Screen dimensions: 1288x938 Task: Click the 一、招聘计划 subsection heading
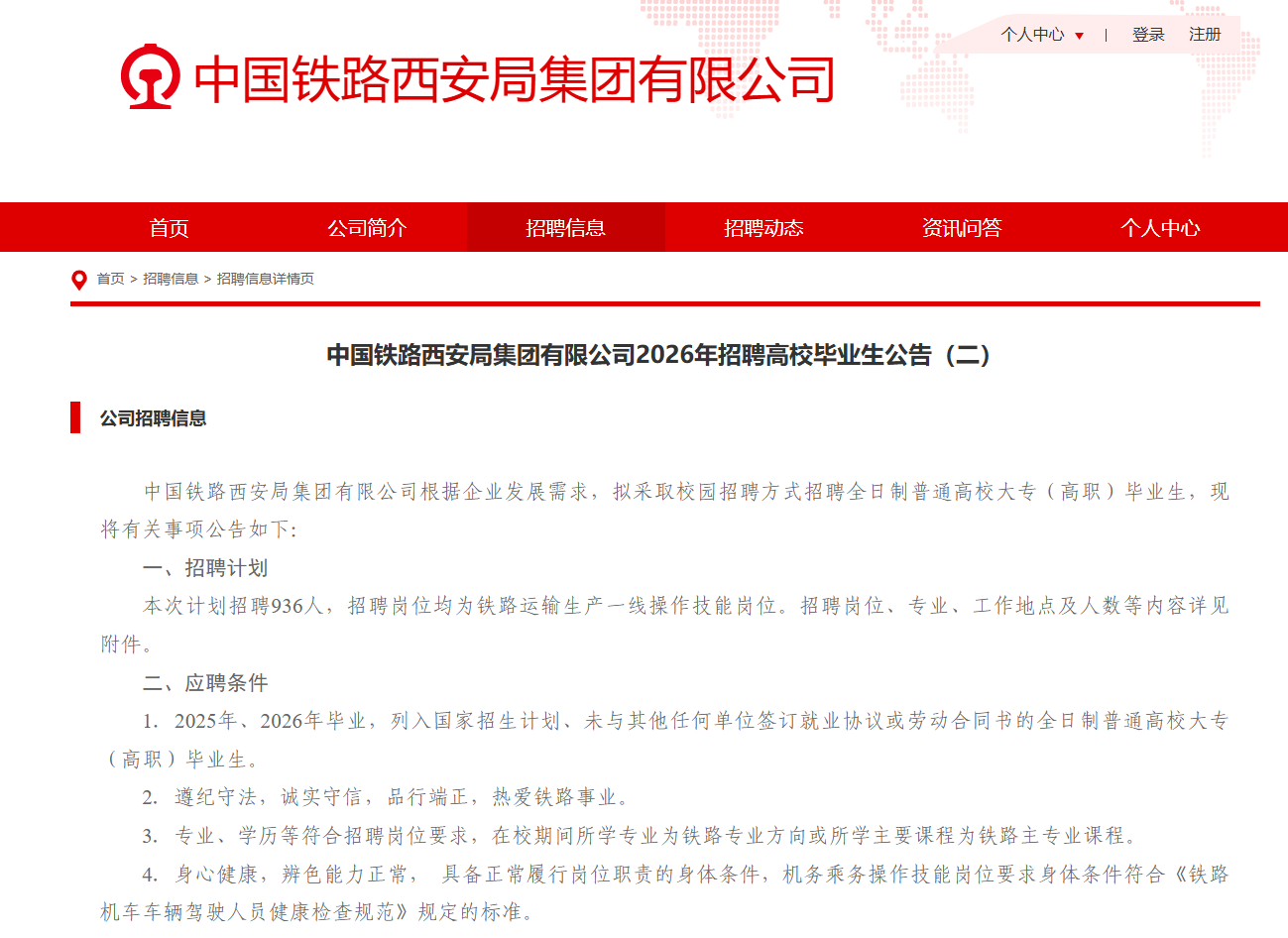(205, 568)
